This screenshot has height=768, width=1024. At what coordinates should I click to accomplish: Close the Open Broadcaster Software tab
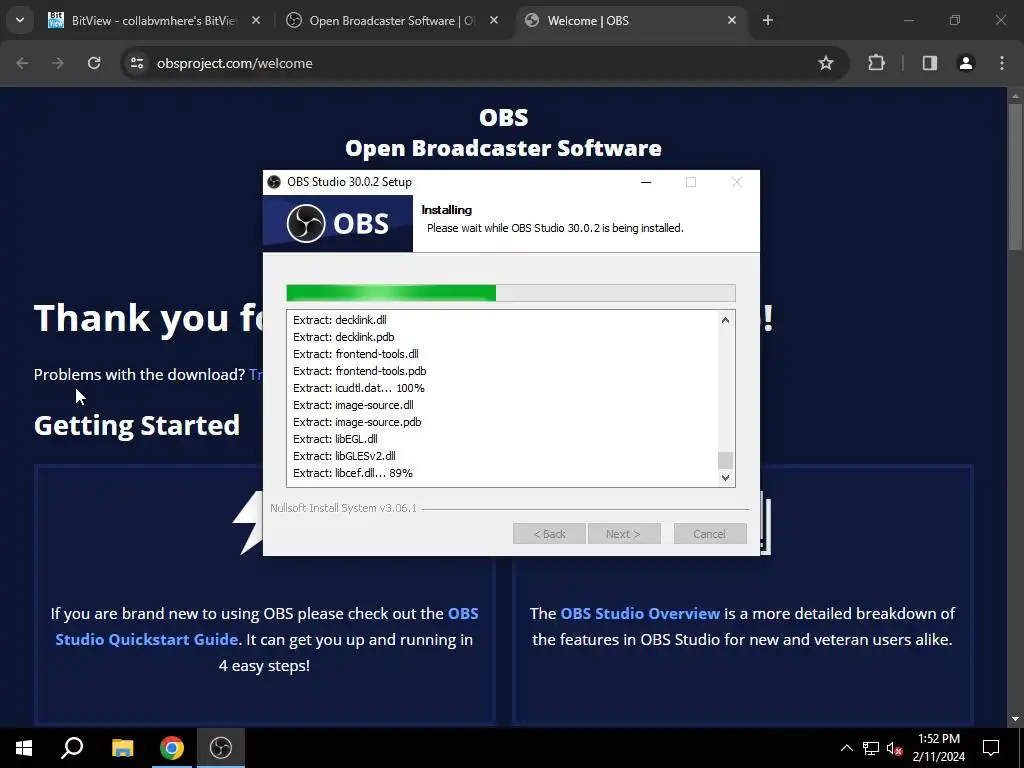(494, 20)
